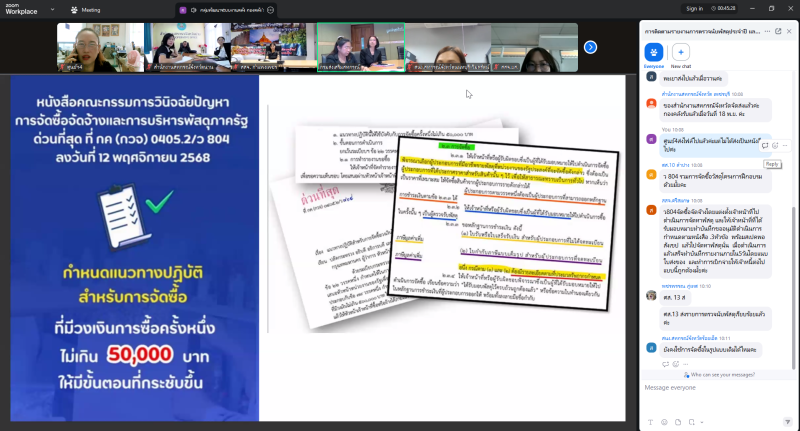Click the Everyone chat channel icon
This screenshot has height=431, width=800.
click(654, 53)
